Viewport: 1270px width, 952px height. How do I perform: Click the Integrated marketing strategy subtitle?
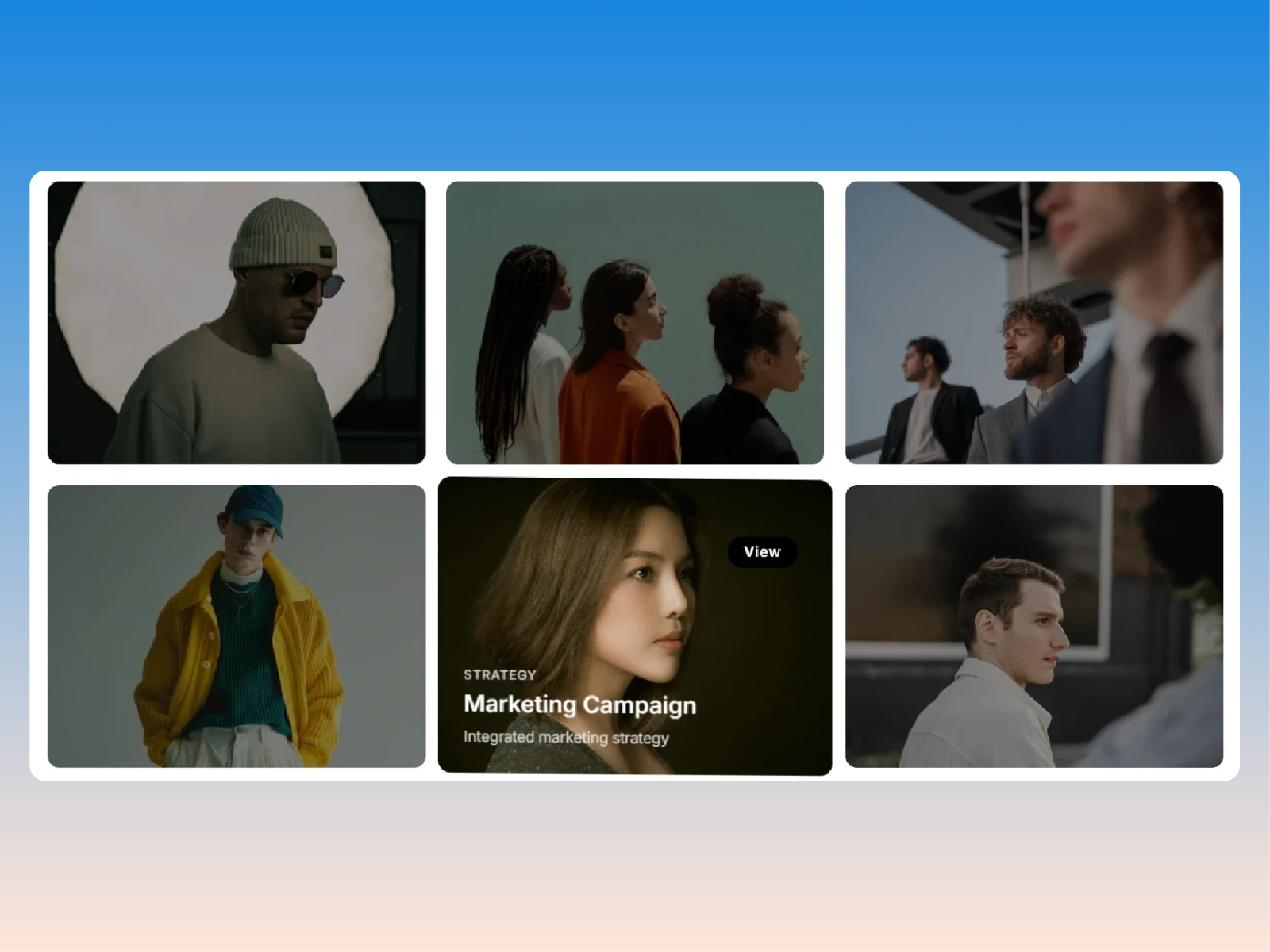coord(566,737)
